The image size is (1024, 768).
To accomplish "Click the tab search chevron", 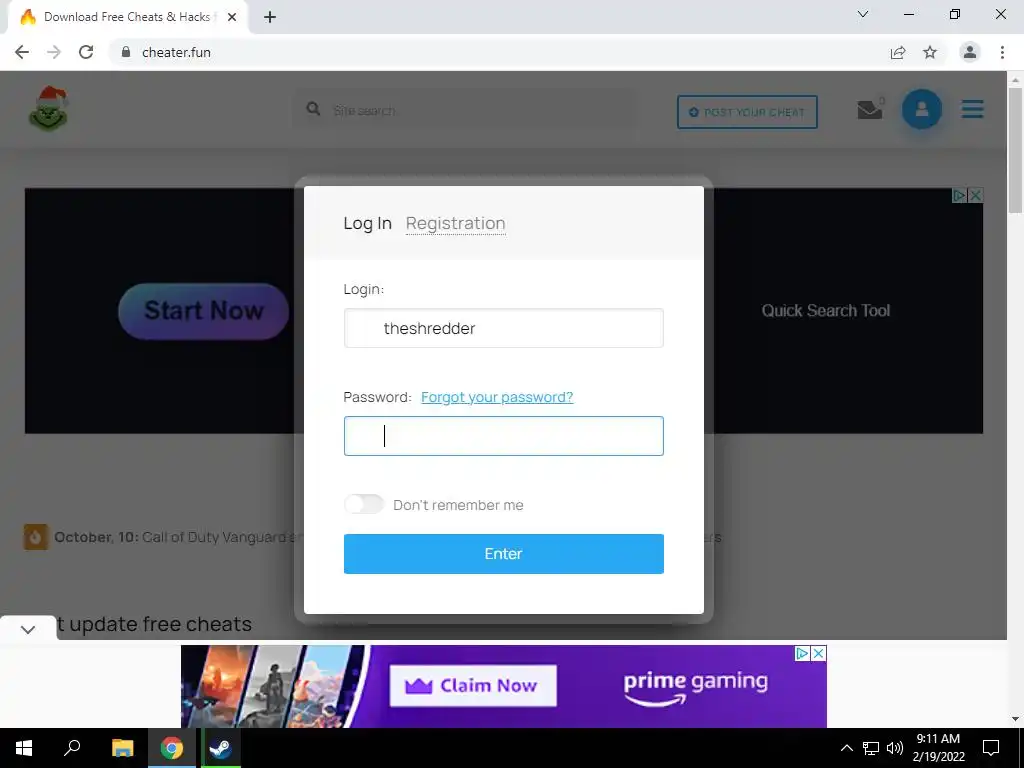I will coord(863,14).
